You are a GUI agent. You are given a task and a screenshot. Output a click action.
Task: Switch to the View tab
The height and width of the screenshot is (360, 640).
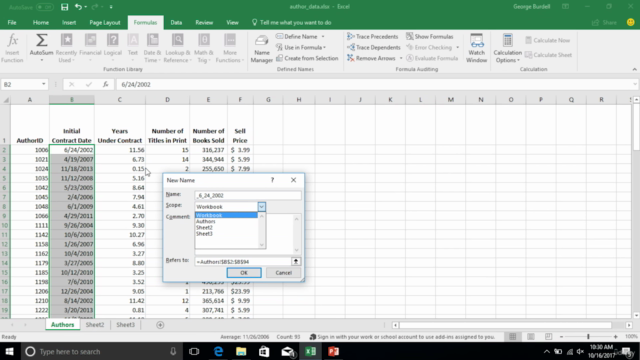pyautogui.click(x=232, y=22)
